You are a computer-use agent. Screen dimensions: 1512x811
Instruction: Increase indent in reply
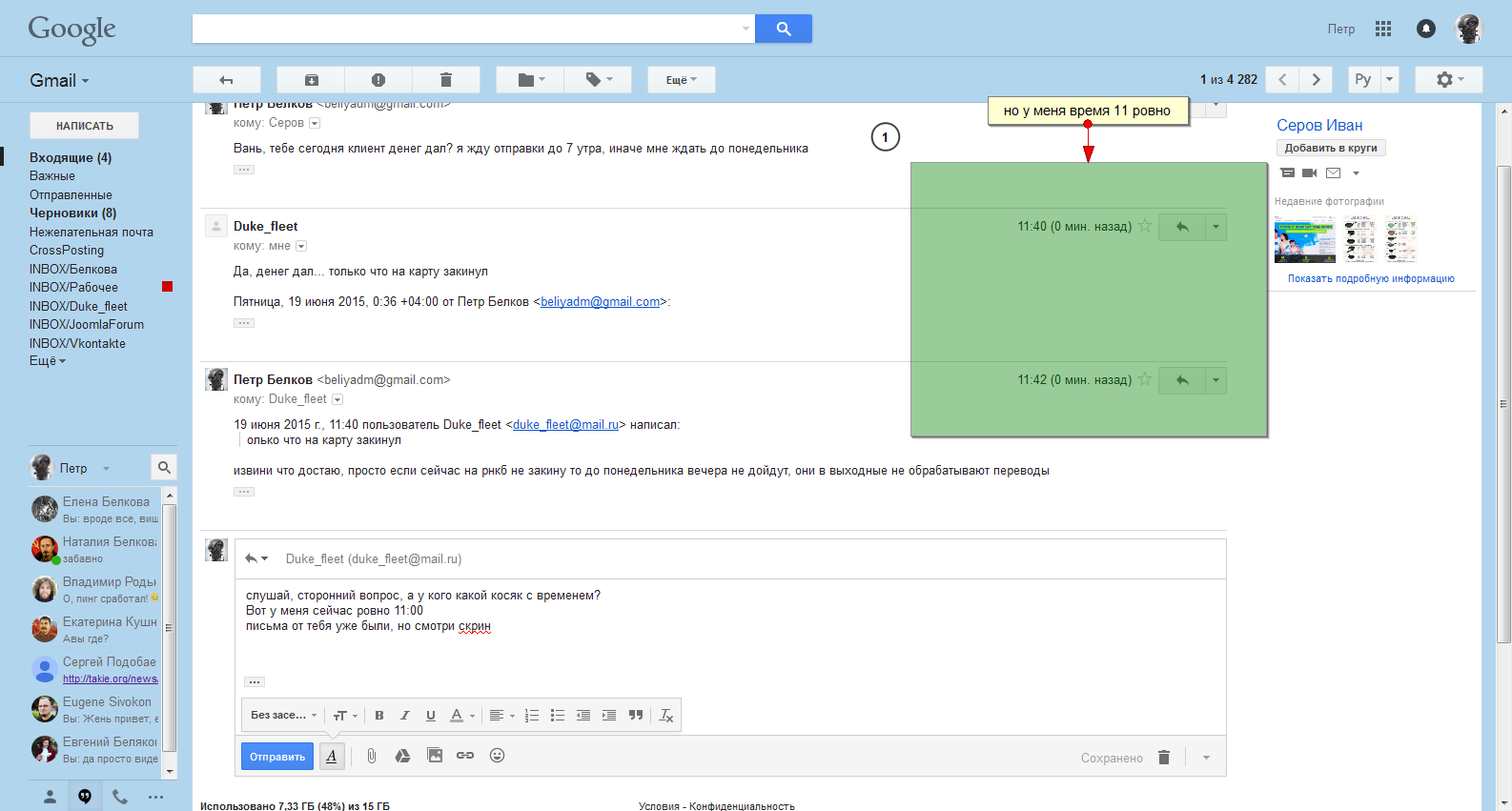(x=609, y=716)
